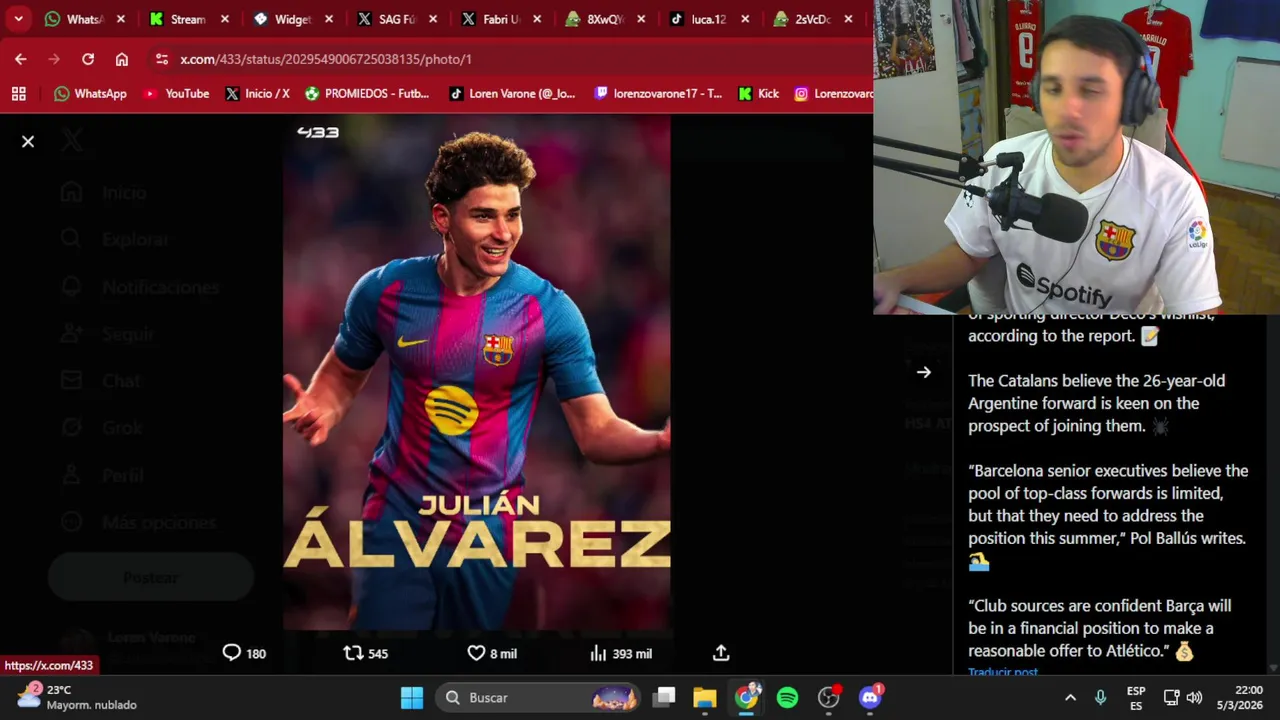Image resolution: width=1280 pixels, height=720 pixels.
Task: Close the WhatsApp tab
Action: [121, 19]
